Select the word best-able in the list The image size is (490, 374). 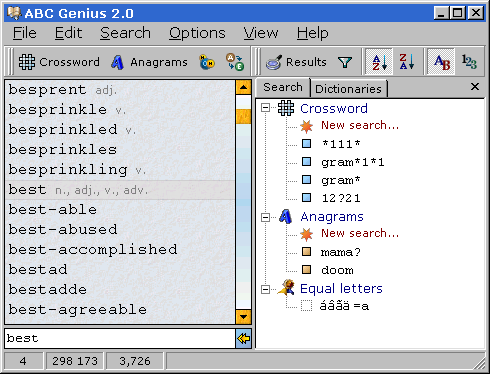53,210
